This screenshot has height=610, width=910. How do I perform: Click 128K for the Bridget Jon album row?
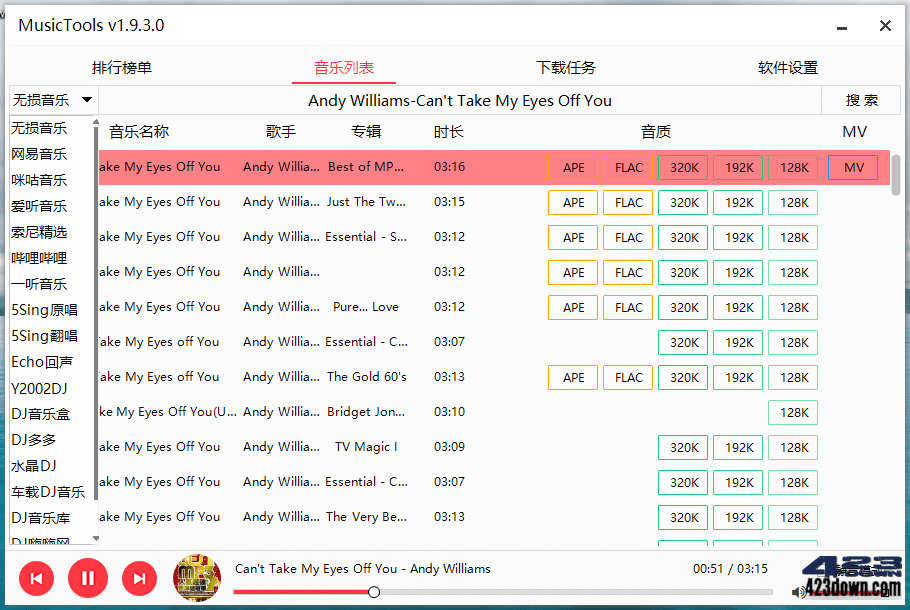pos(792,412)
